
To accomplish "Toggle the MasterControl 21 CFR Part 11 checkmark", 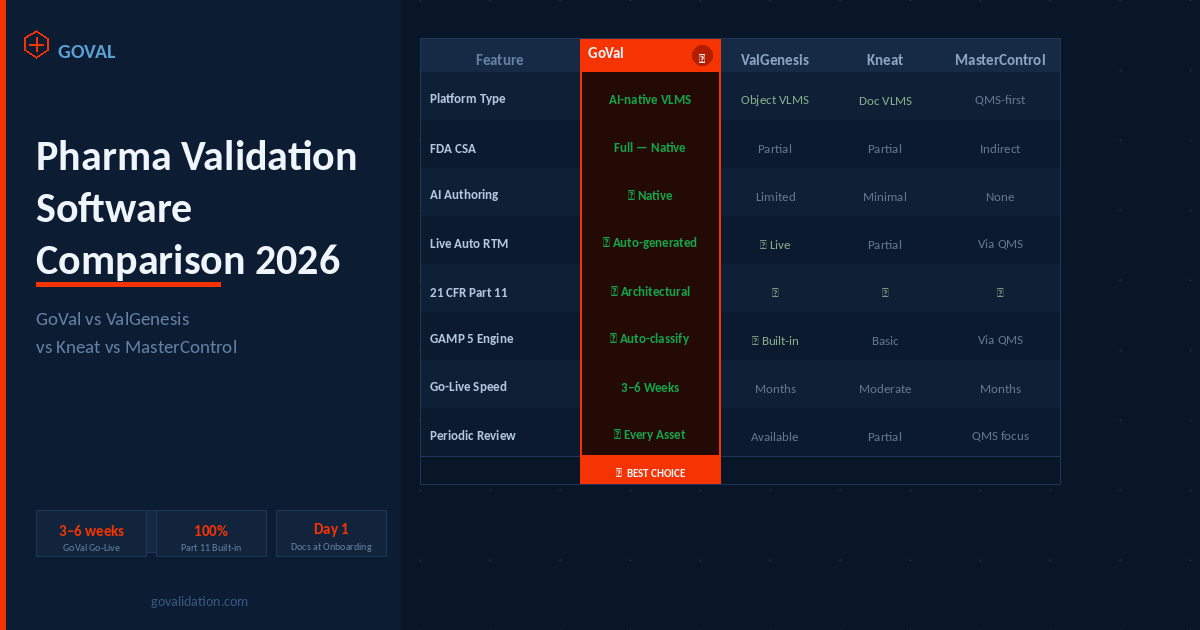I will (1000, 291).
